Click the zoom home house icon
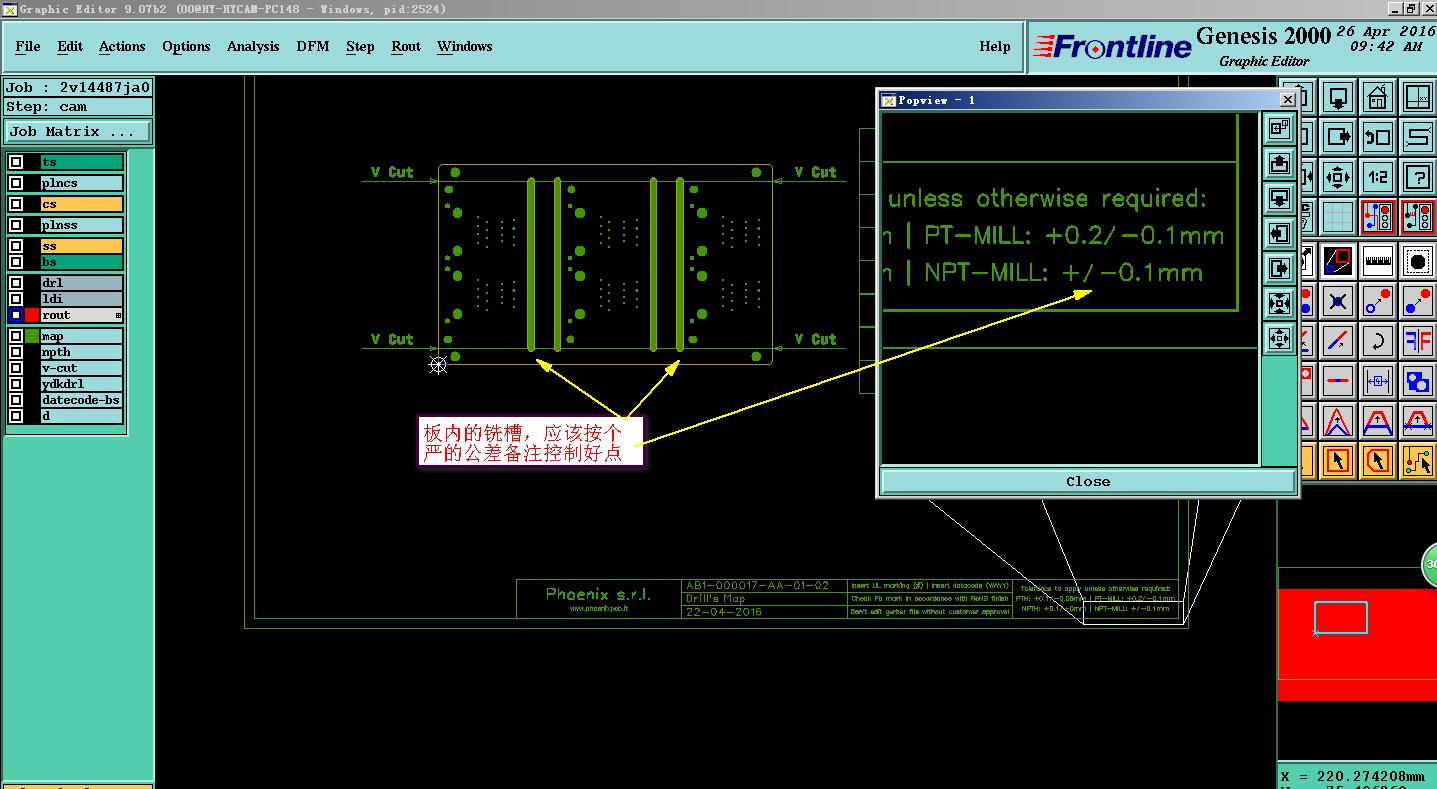 pos(1378,97)
